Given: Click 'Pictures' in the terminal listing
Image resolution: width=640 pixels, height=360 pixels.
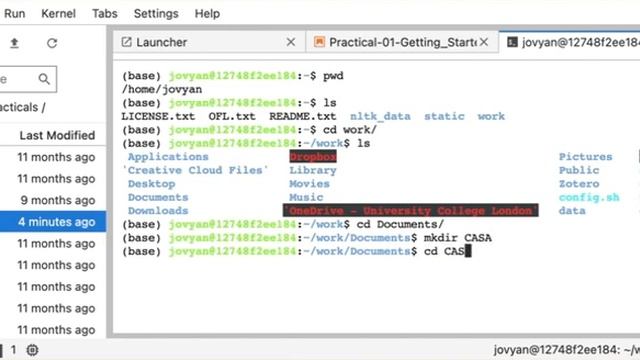Looking at the screenshot, I should (x=586, y=157).
